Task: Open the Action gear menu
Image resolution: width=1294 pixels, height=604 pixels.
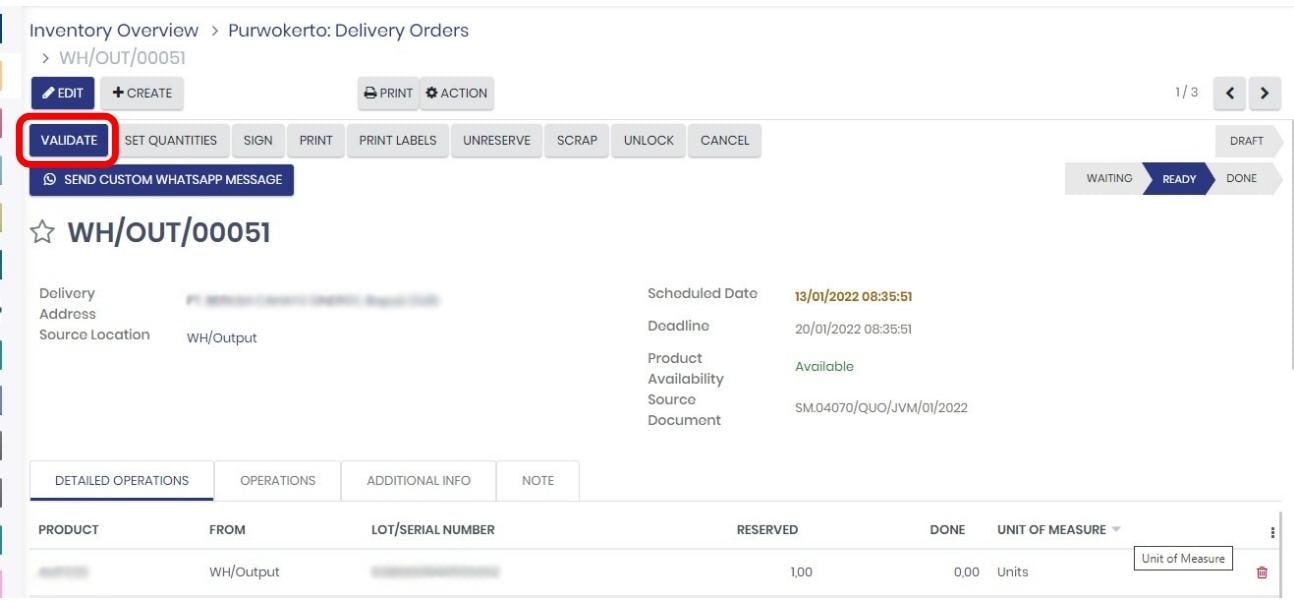Action: coord(457,93)
